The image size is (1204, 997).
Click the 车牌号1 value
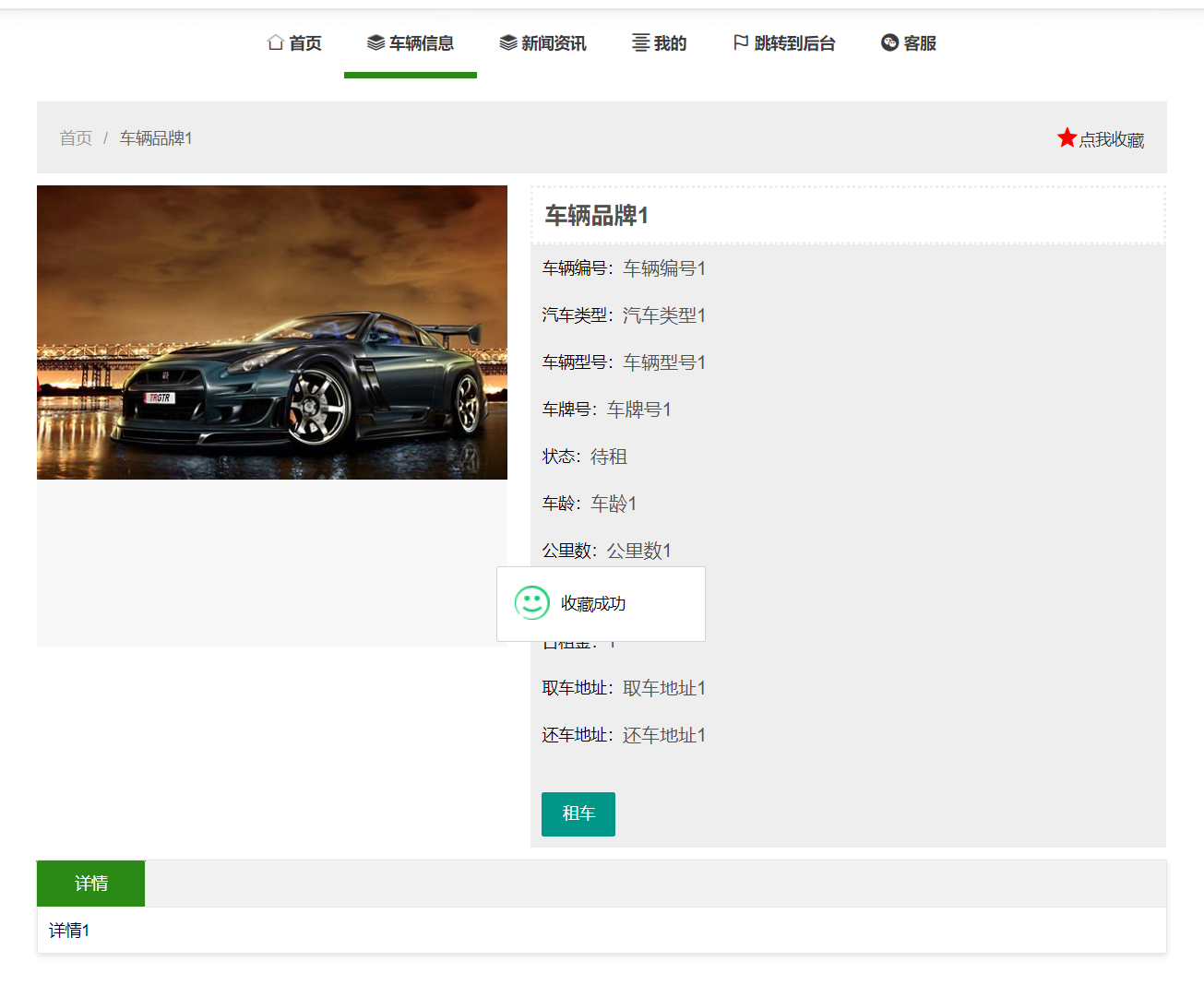(639, 409)
